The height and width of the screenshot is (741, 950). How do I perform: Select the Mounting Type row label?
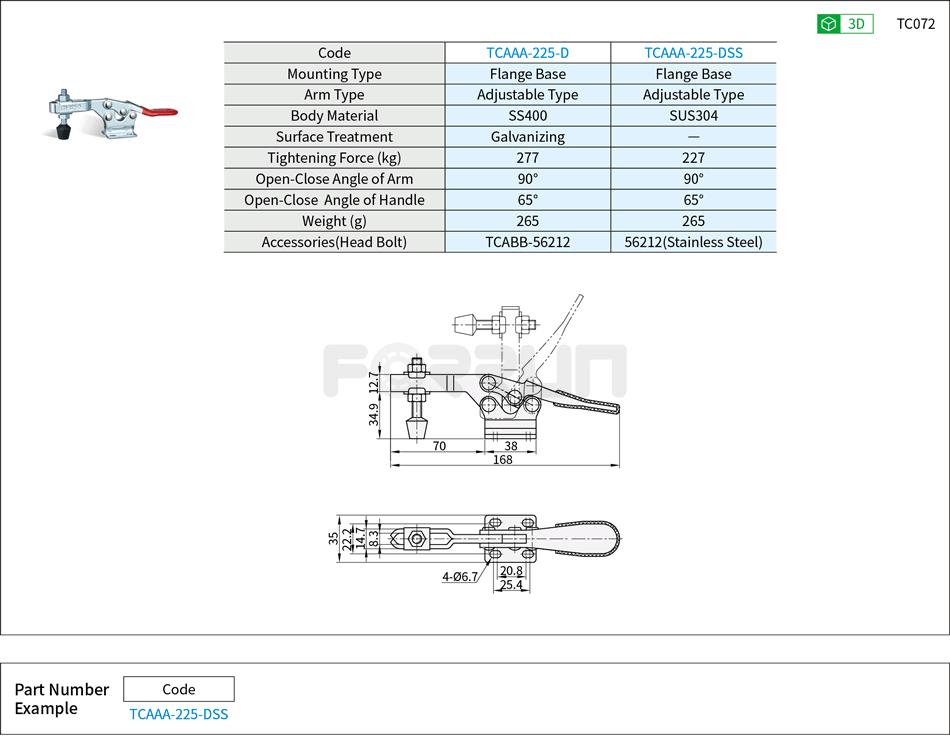click(335, 73)
